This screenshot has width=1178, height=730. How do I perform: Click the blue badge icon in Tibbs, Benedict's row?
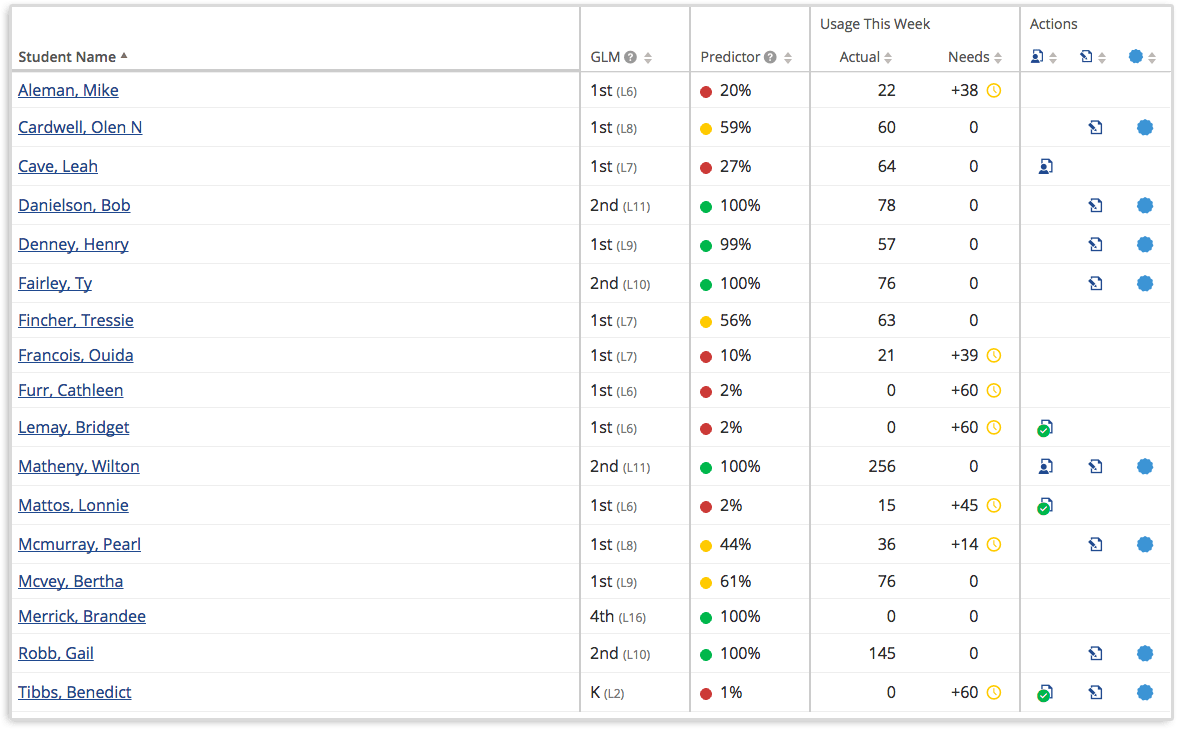pyautogui.click(x=1145, y=692)
